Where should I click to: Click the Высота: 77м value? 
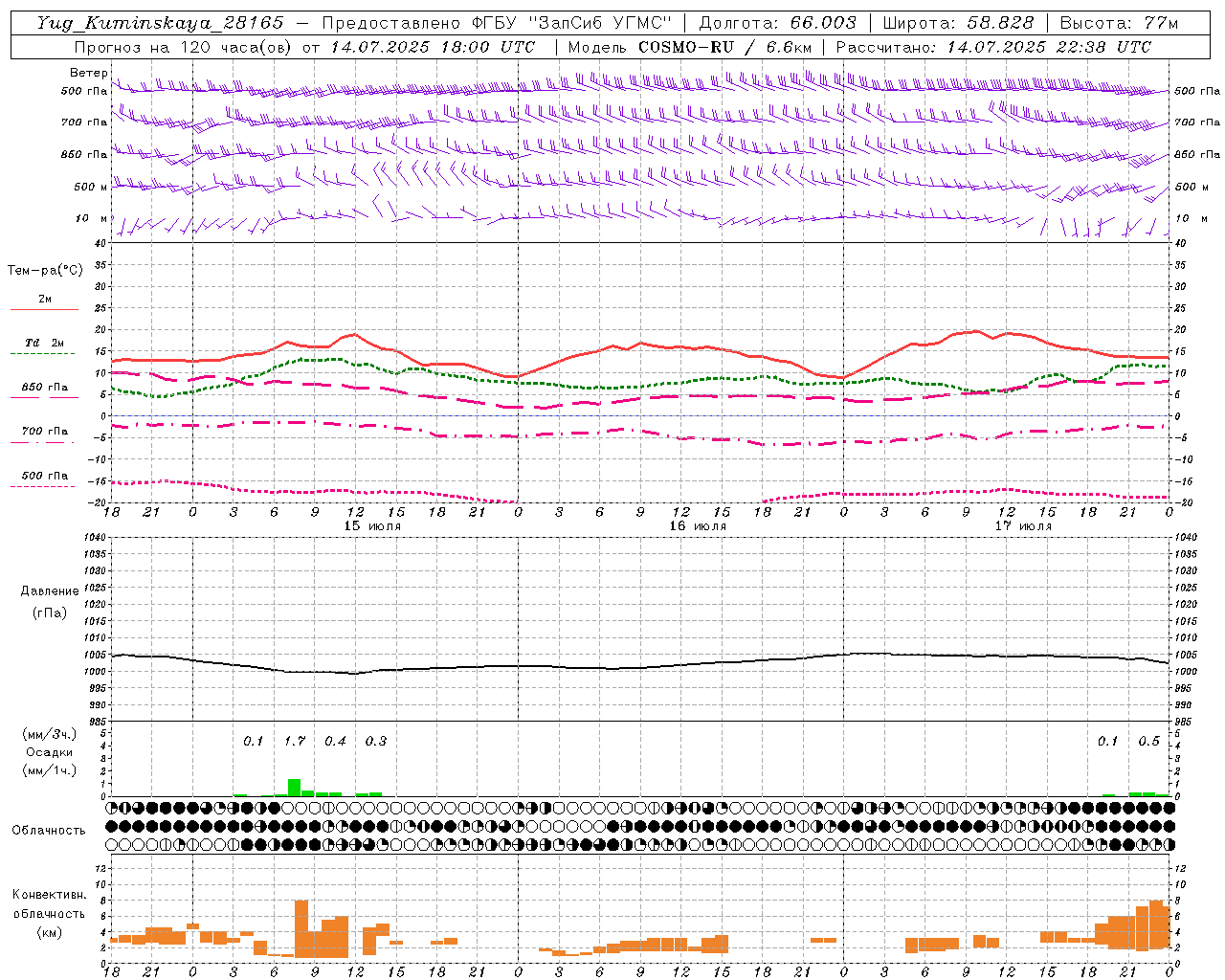click(x=1119, y=23)
